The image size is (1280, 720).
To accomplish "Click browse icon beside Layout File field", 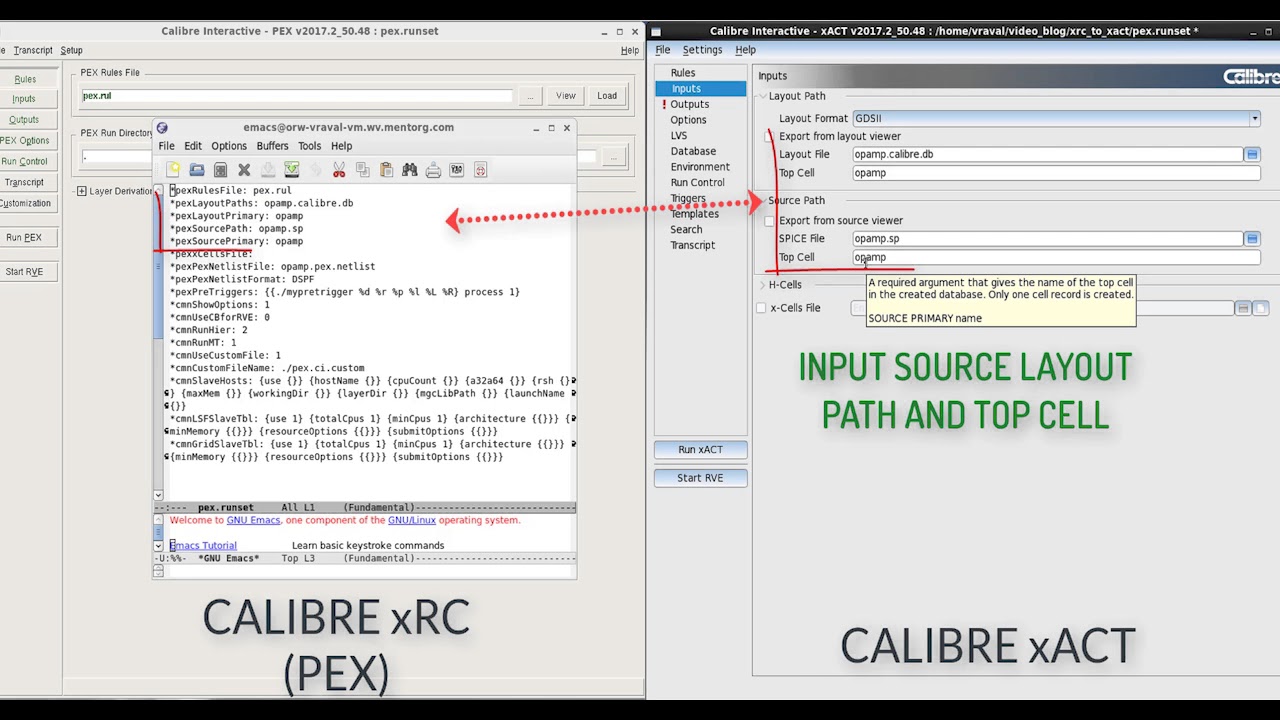I will pos(1252,154).
